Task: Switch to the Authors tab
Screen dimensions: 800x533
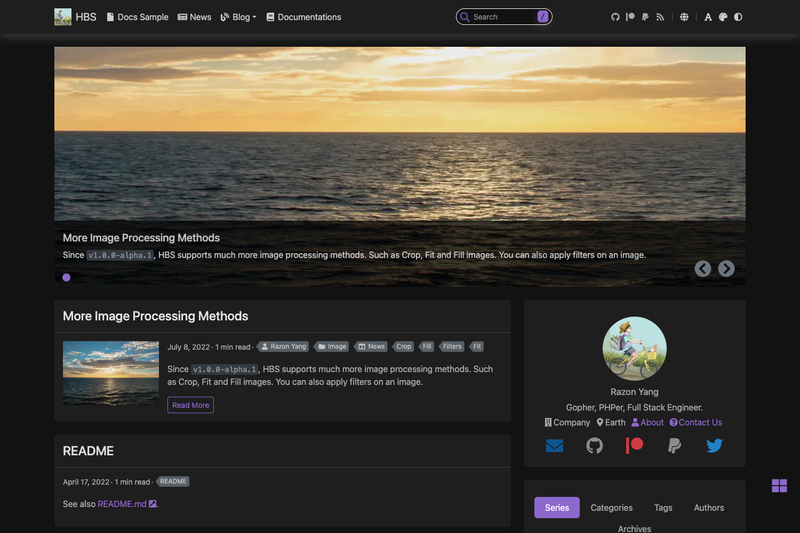Action: 709,507
